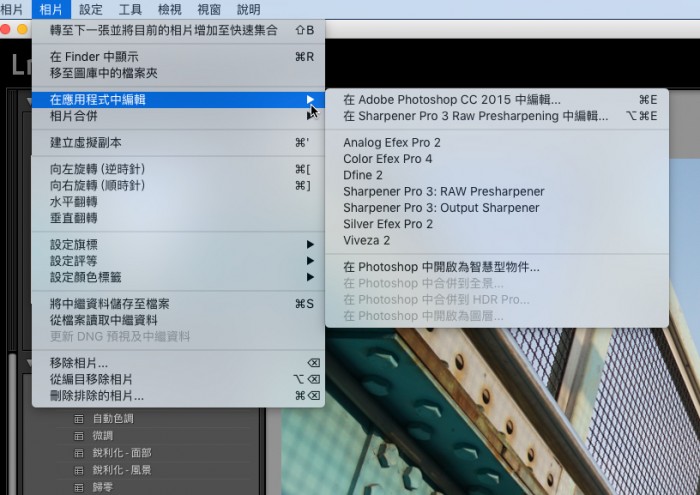Select 移至圖庫中的檔案夾
Image resolution: width=700 pixels, height=495 pixels.
pos(179,73)
